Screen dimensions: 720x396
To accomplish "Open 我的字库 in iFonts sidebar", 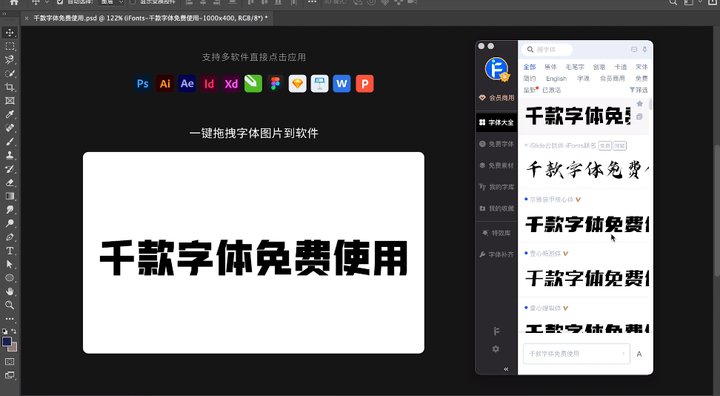I will tap(496, 187).
